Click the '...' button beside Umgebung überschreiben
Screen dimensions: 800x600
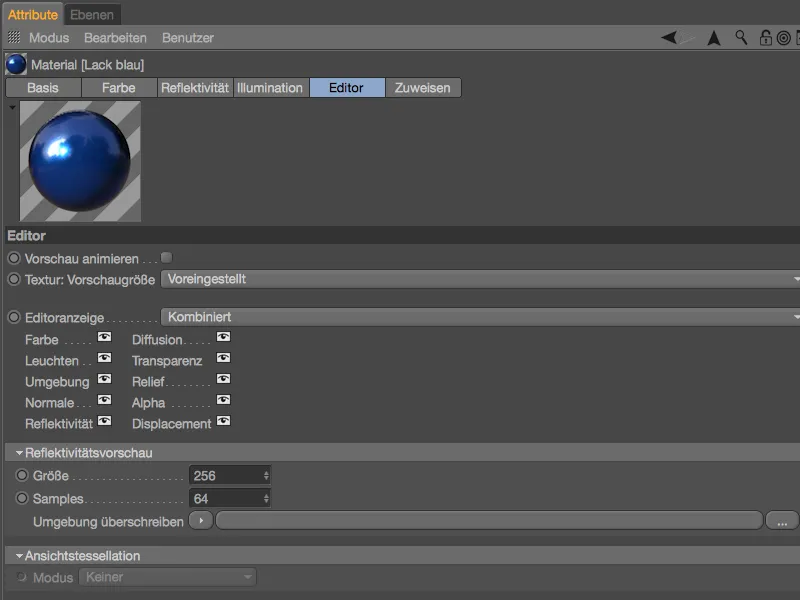[782, 520]
